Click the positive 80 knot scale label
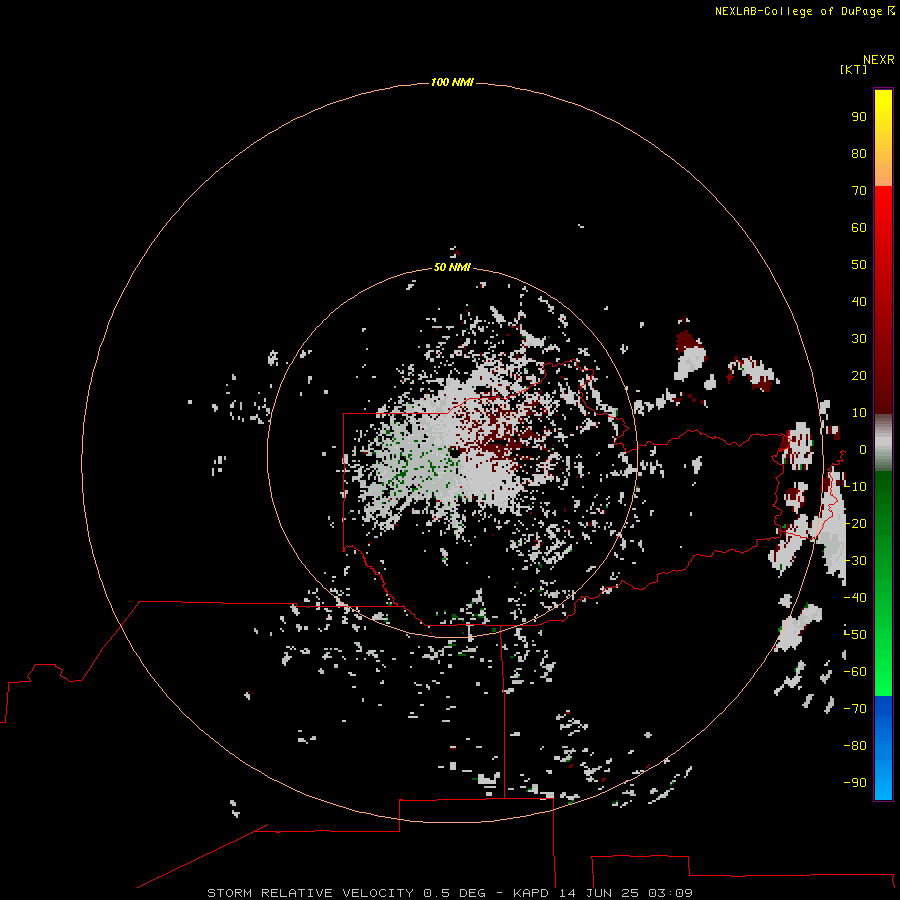The height and width of the screenshot is (900, 900). tap(859, 153)
